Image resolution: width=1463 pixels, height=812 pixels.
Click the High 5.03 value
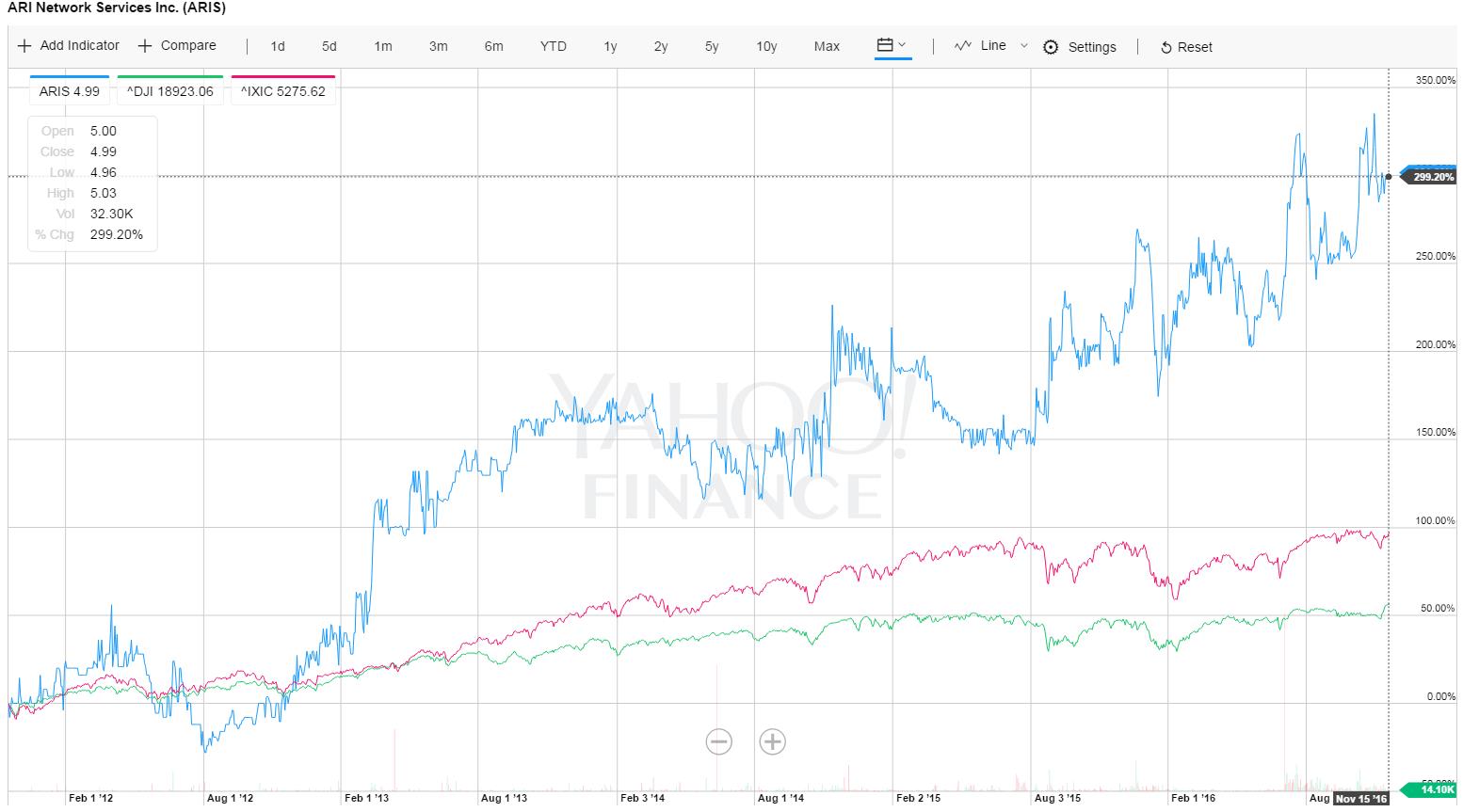point(104,193)
